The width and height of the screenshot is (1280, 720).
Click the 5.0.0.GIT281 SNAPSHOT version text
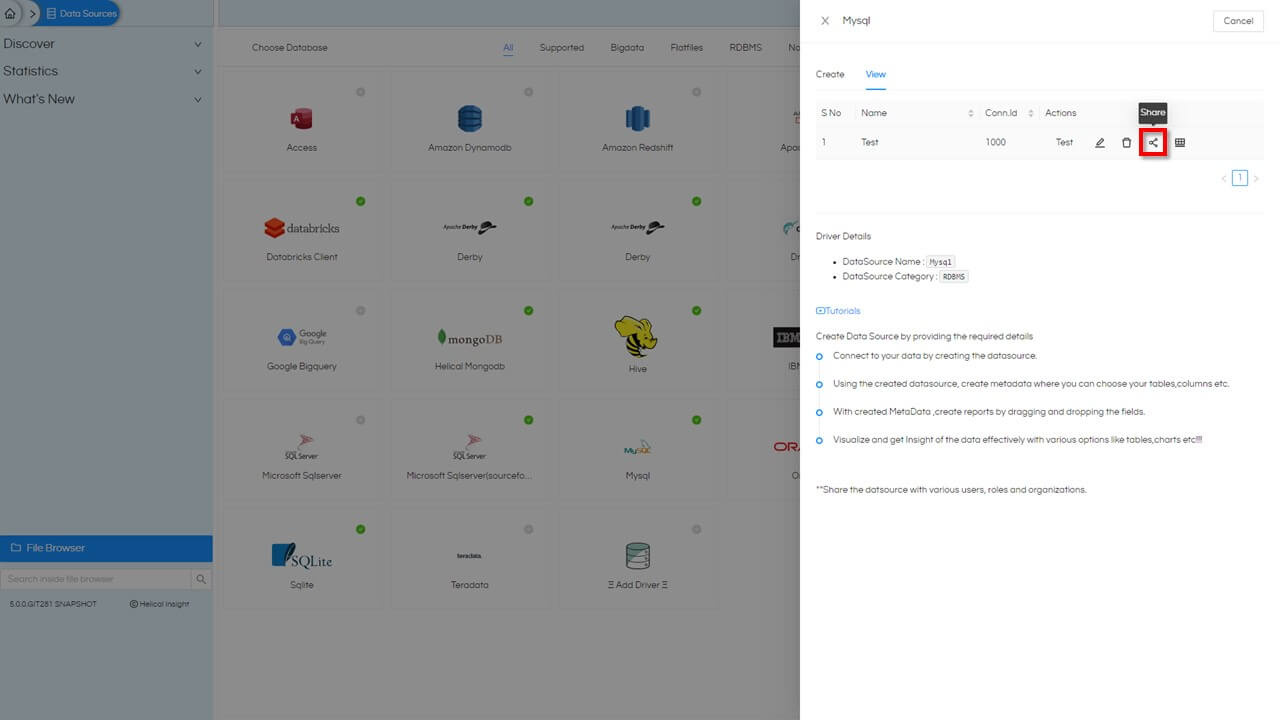(x=53, y=604)
